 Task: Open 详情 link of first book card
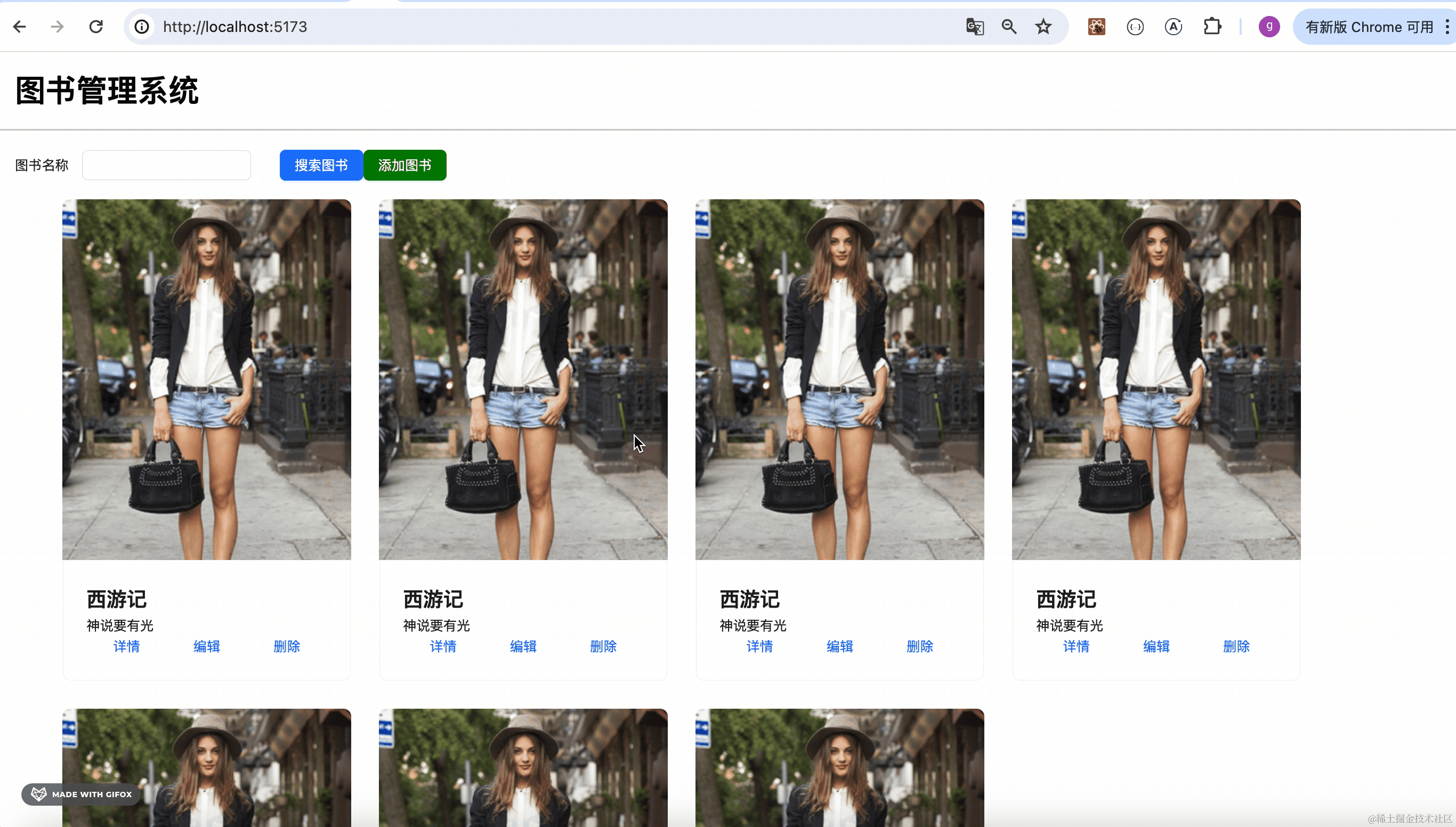pos(127,646)
